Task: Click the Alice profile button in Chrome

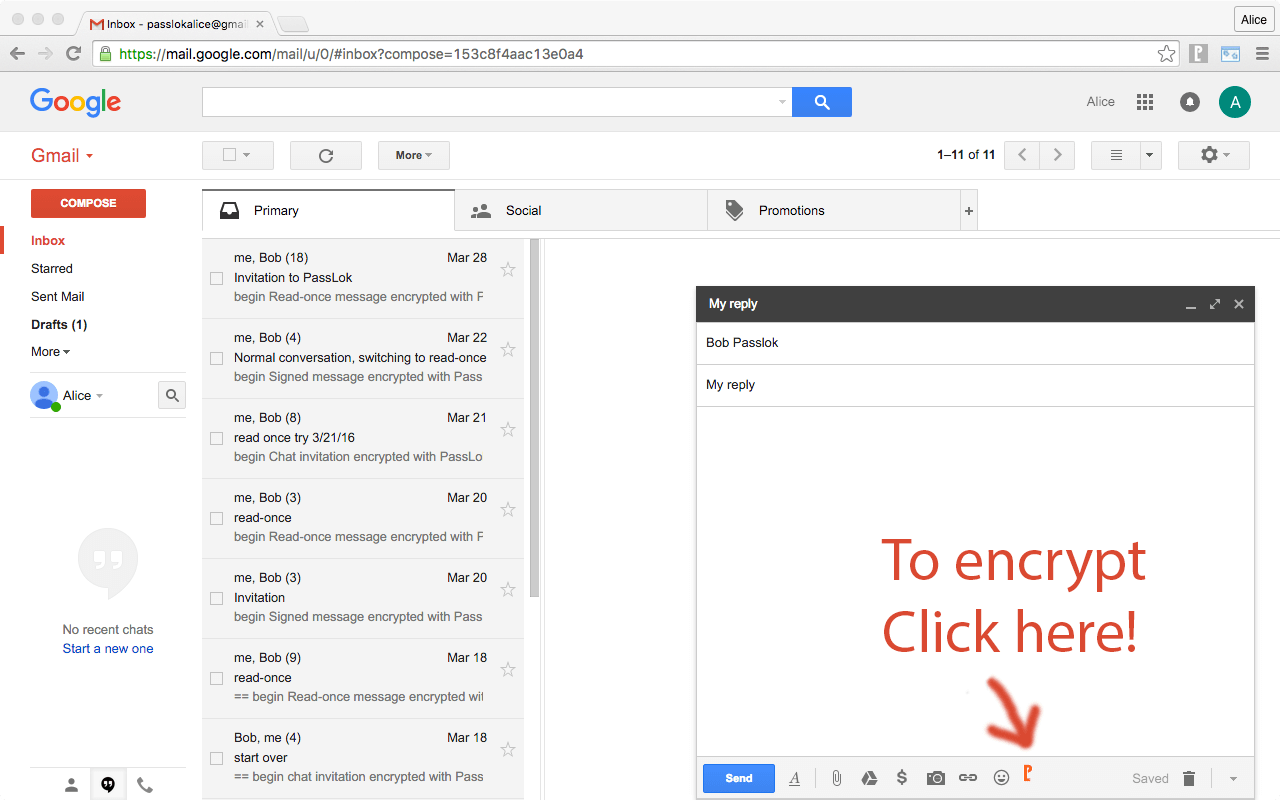Action: coord(1254,19)
